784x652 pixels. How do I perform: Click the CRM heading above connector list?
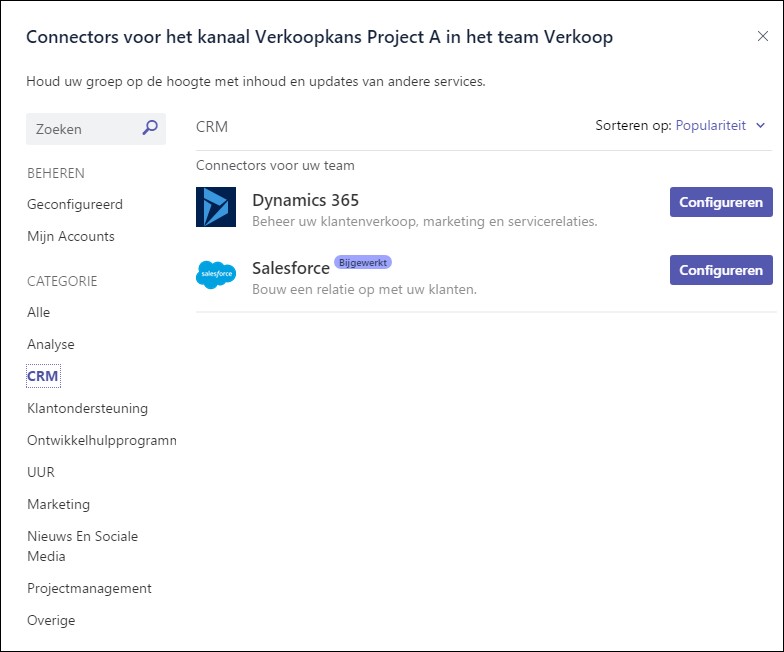coord(212,127)
